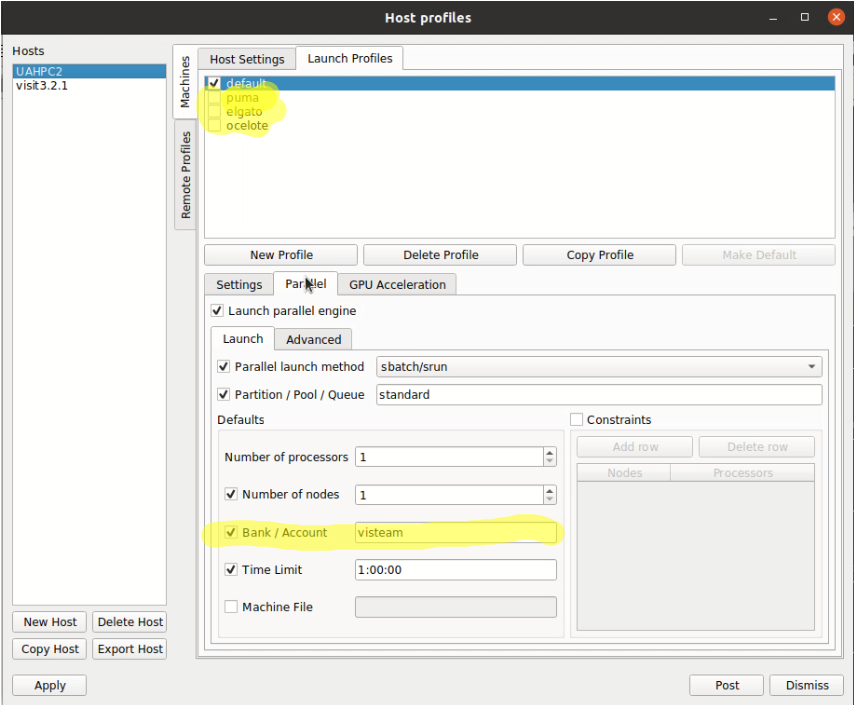Maximize the Host profiles window
Viewport: 854px width, 705px height.
coord(804,17)
